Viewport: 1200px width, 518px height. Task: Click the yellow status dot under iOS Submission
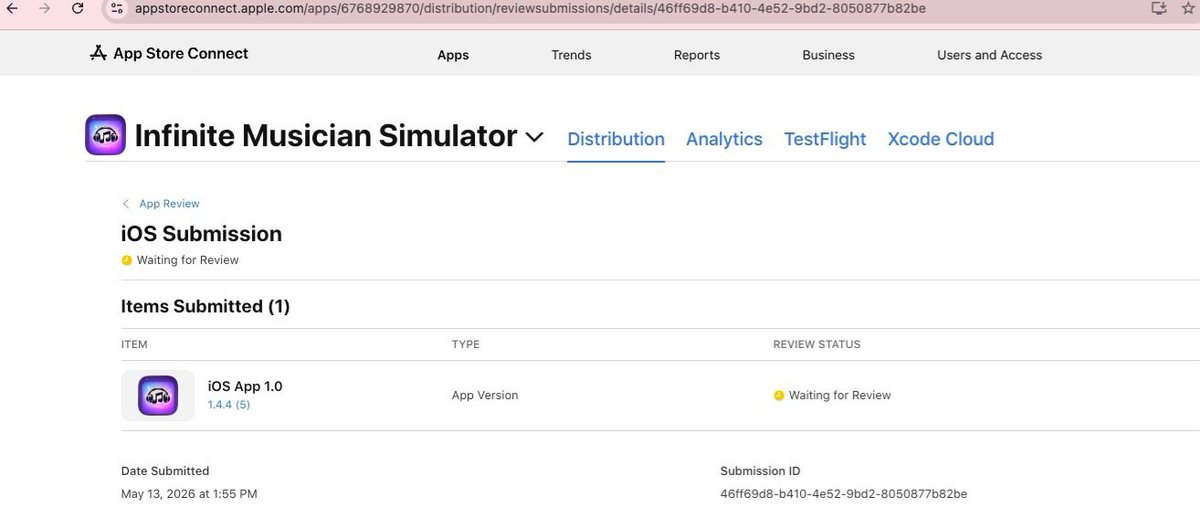pos(127,261)
